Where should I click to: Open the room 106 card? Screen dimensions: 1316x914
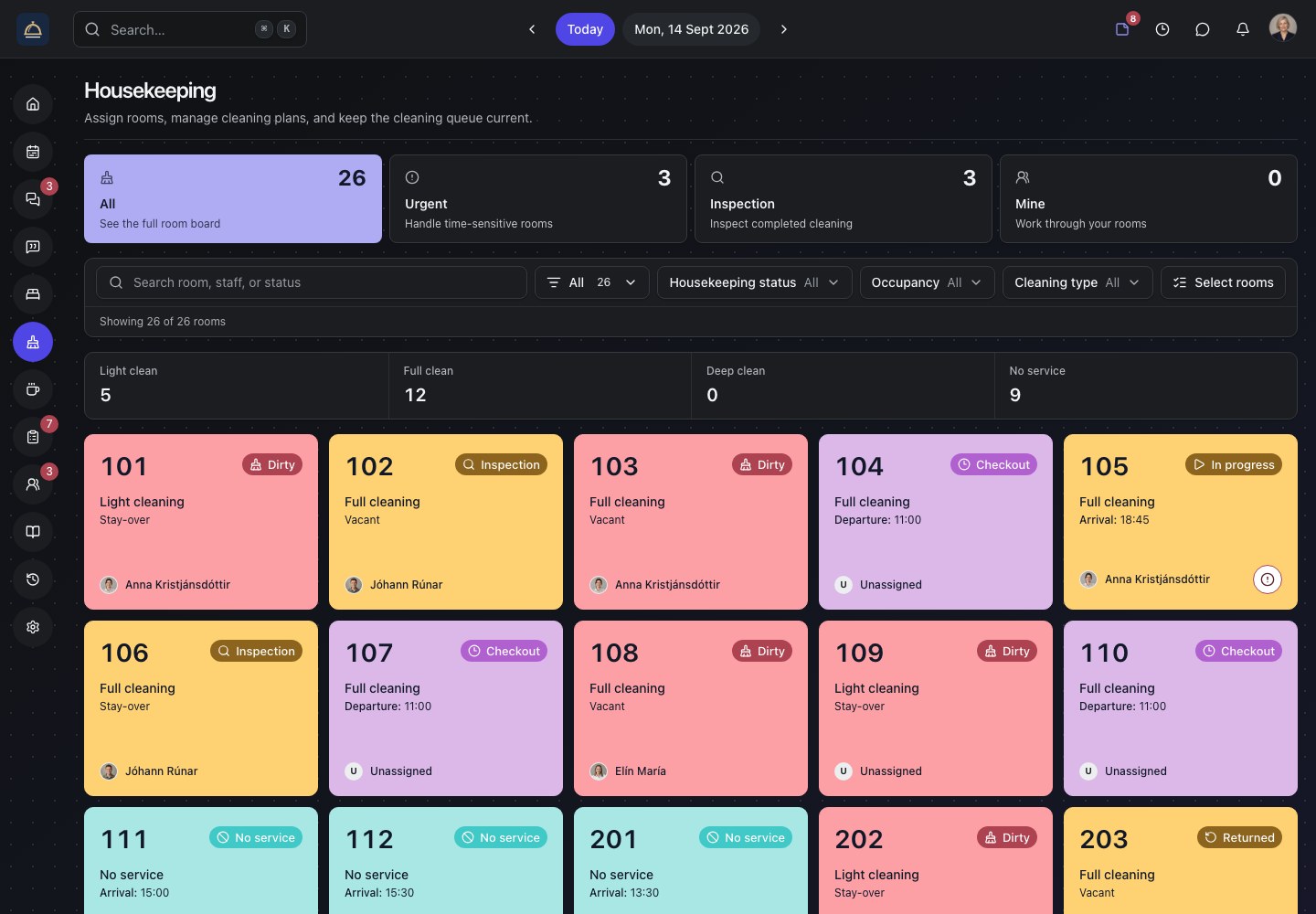[201, 708]
